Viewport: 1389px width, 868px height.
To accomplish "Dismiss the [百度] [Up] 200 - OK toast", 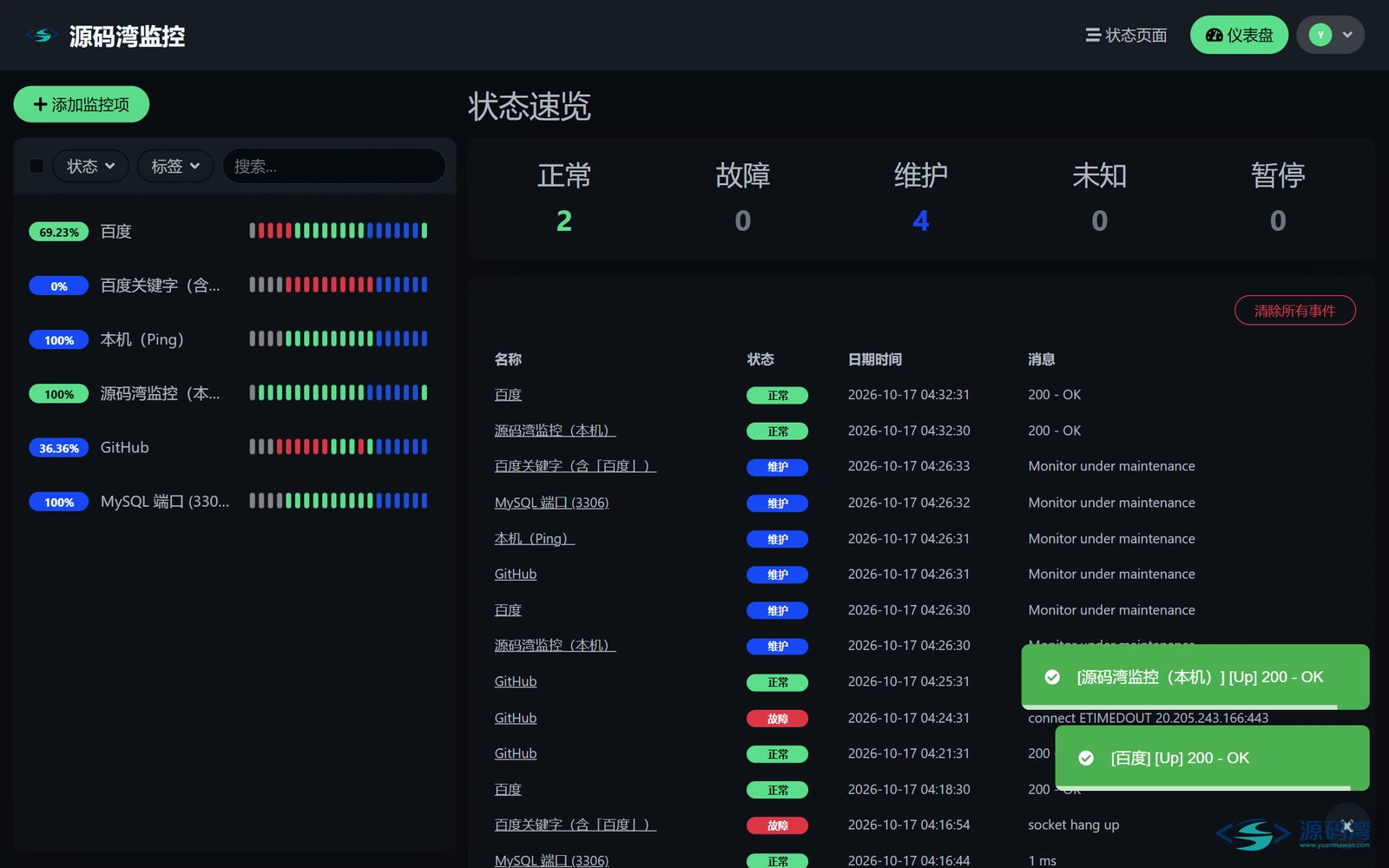I will [x=1212, y=758].
